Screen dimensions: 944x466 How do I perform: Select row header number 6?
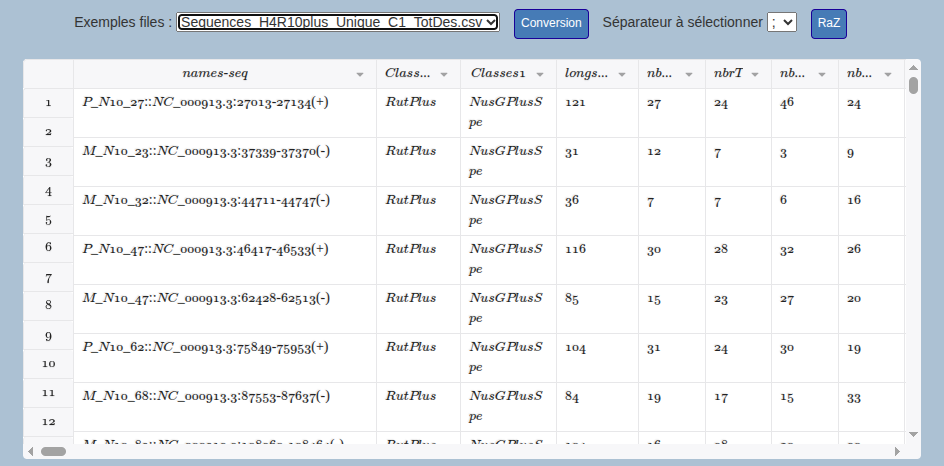48,246
